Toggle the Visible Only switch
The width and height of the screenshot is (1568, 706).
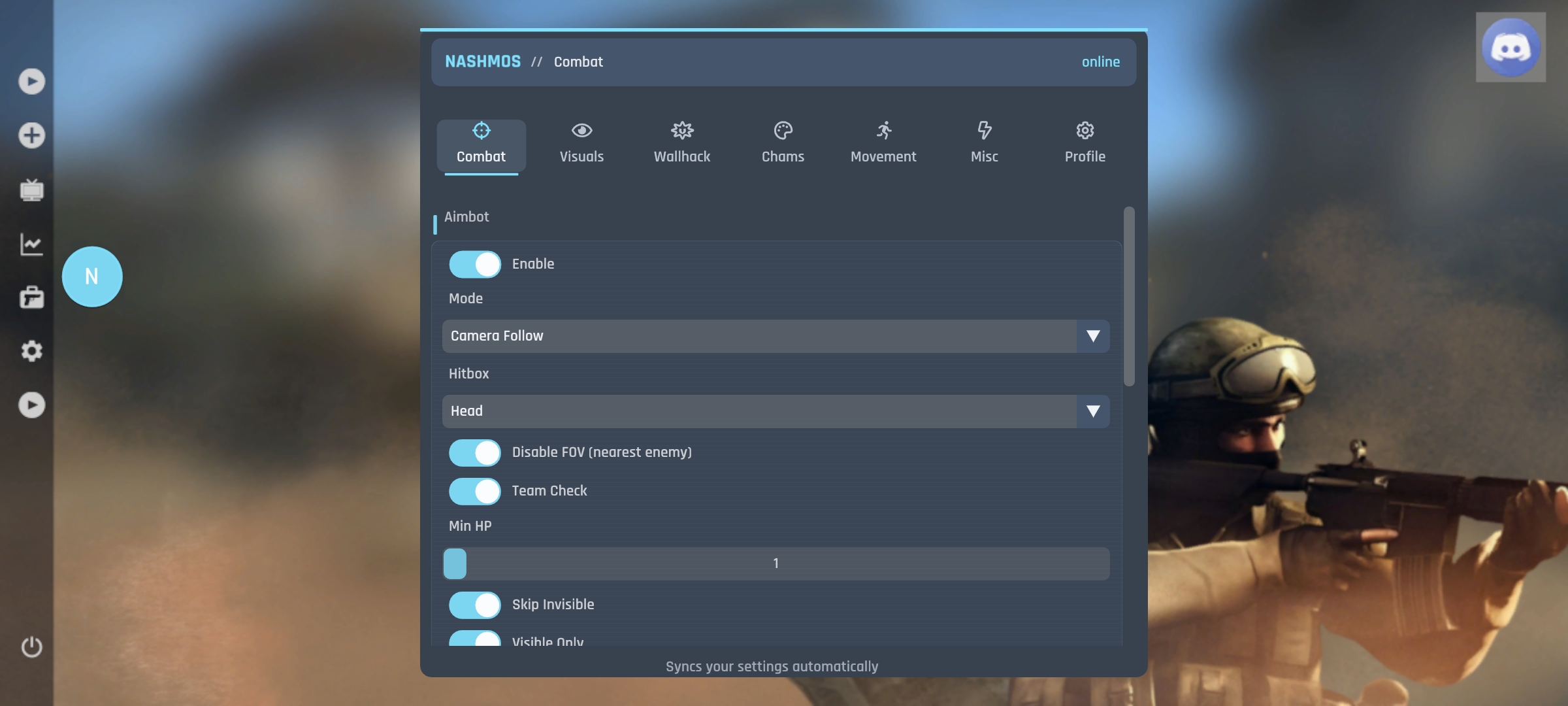coord(475,638)
